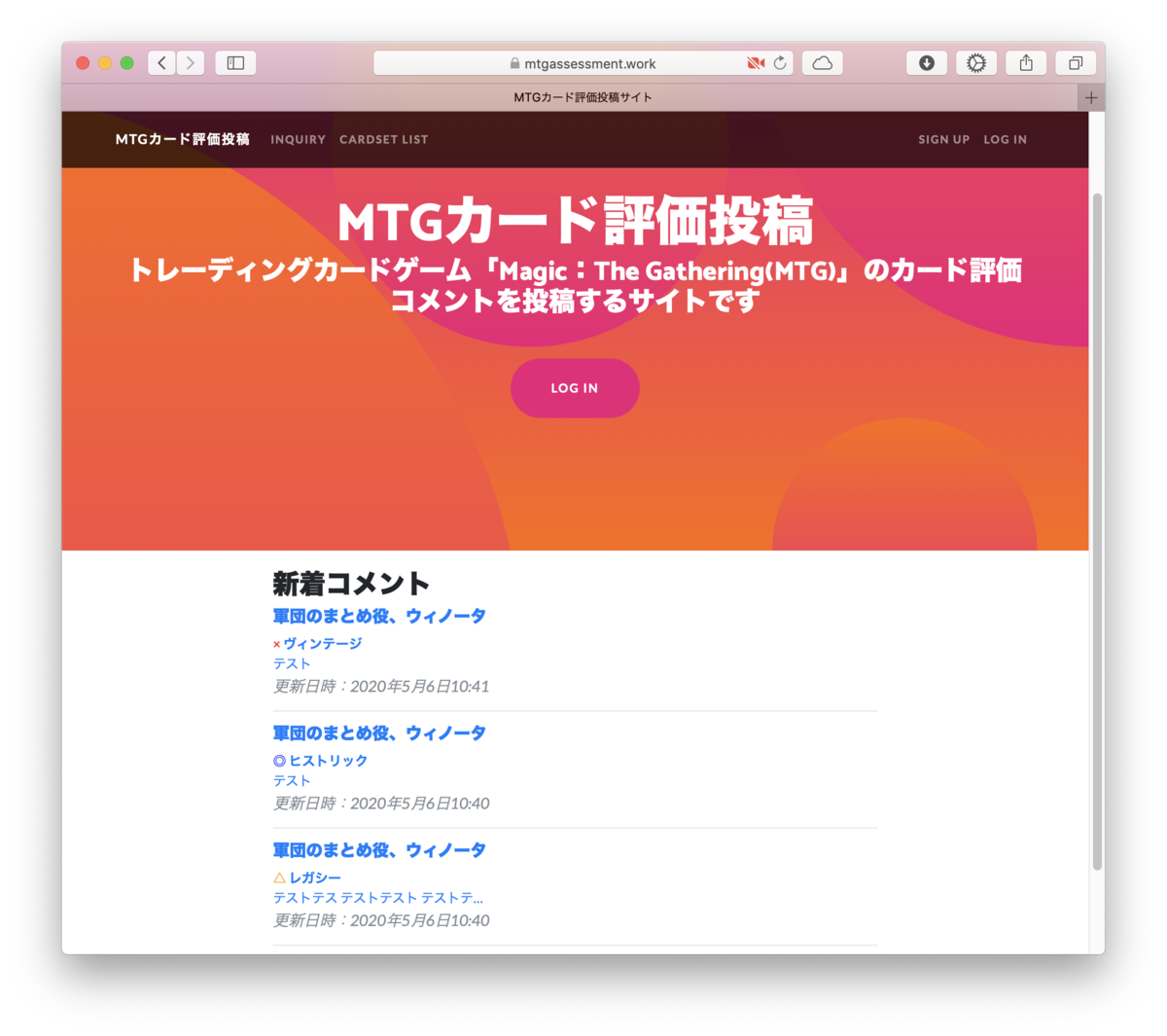Open MTGカード評価投稿 brand link in navbar

coord(183,139)
